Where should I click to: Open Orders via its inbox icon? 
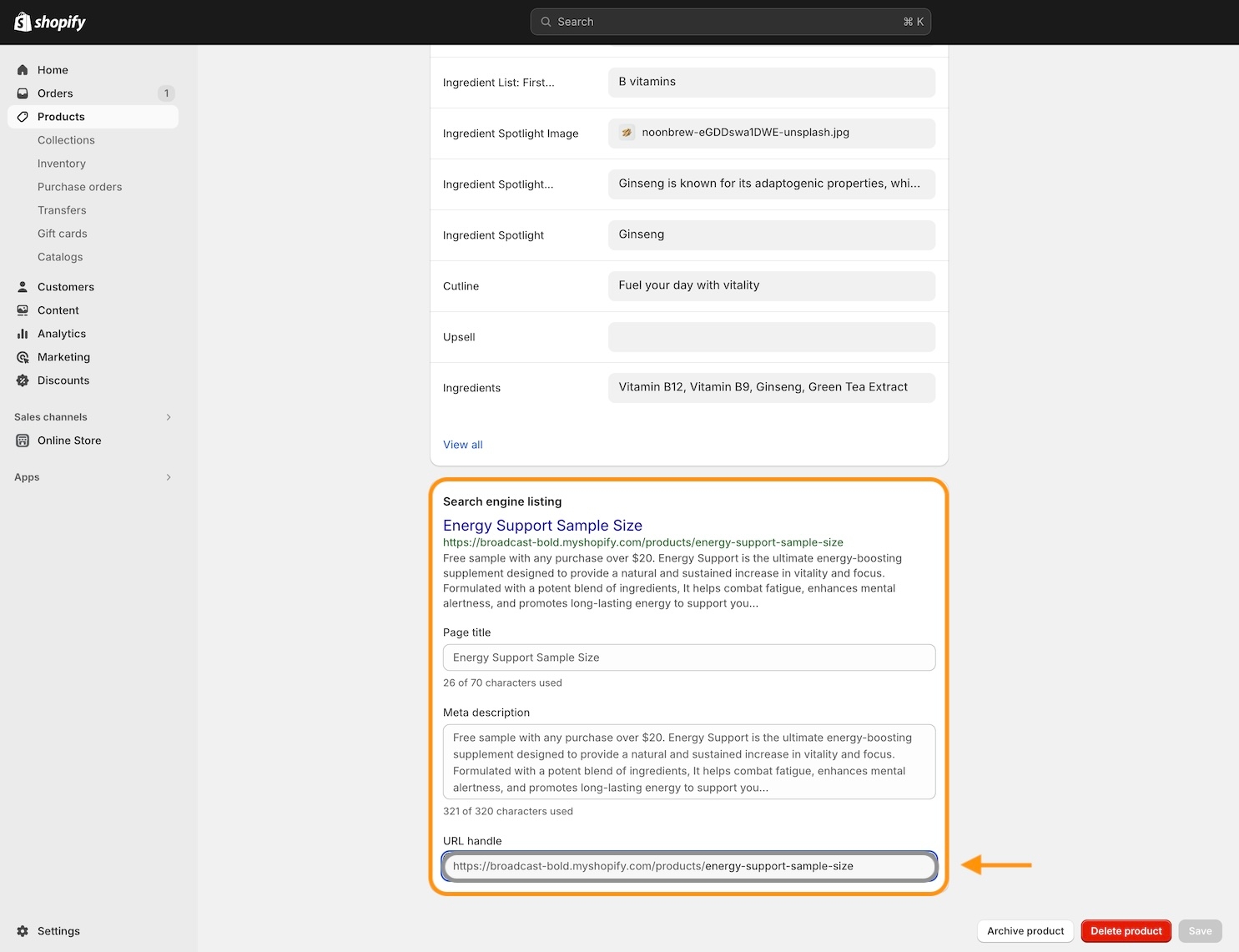tap(23, 93)
